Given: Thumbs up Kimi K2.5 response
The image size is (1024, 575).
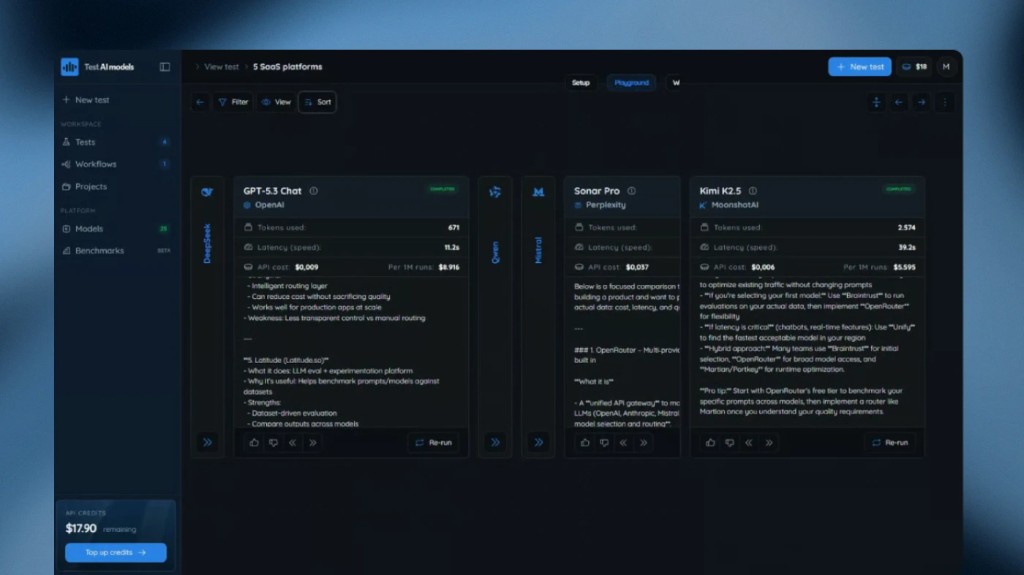Looking at the screenshot, I should point(711,442).
